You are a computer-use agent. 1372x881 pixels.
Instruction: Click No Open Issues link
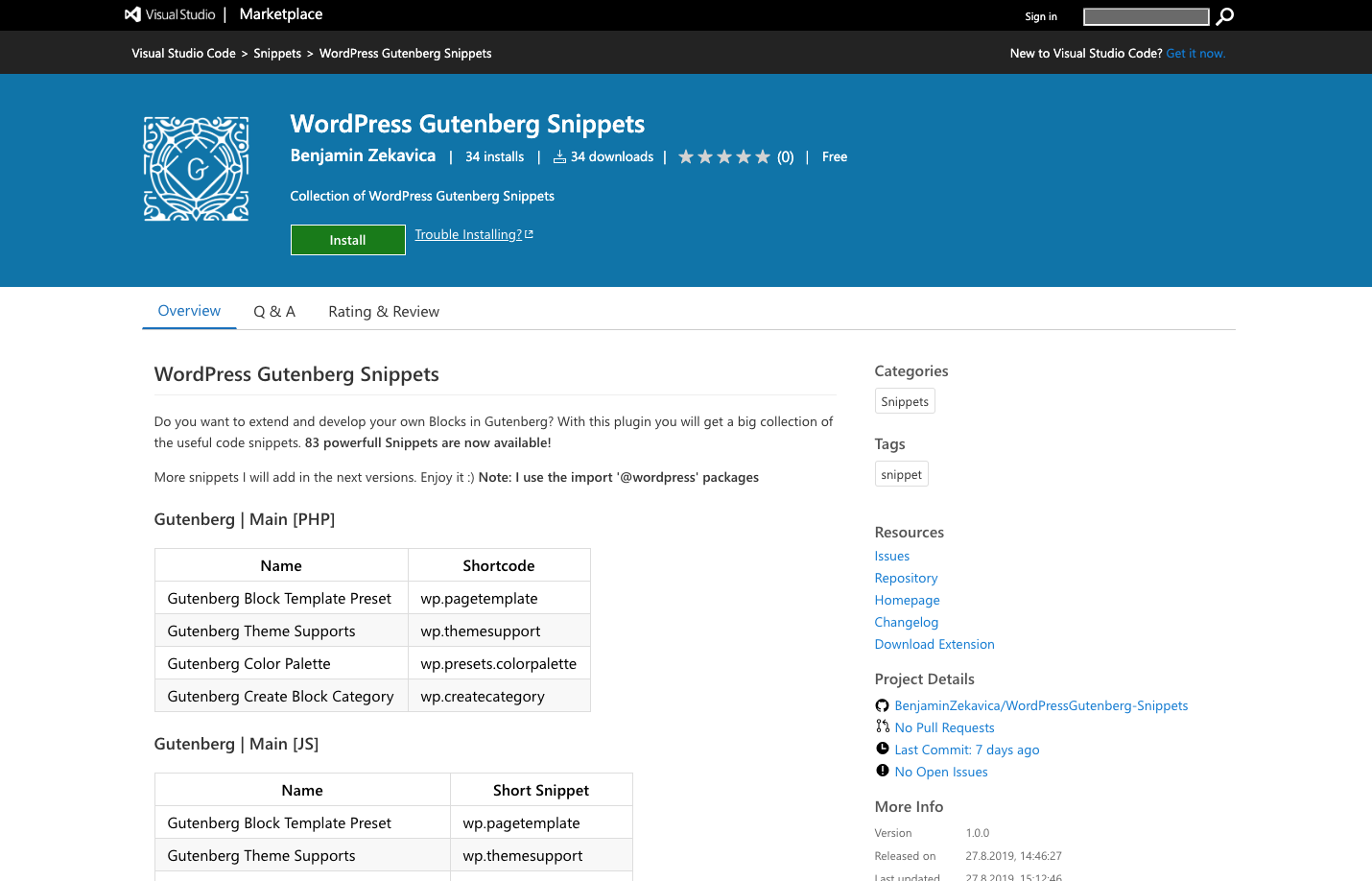coord(940,772)
